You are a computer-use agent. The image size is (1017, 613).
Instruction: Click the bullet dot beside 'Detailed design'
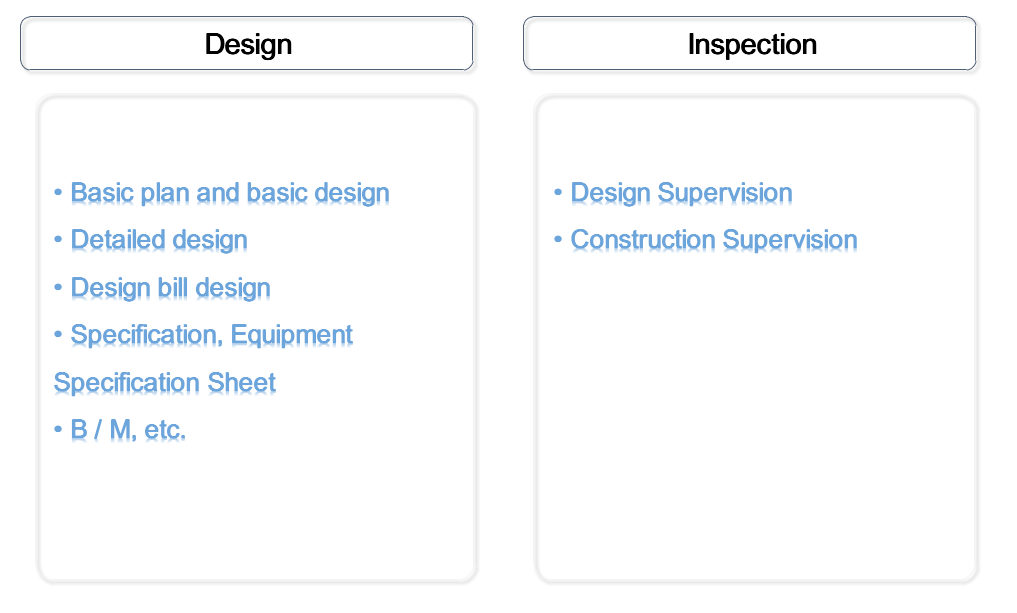point(59,239)
